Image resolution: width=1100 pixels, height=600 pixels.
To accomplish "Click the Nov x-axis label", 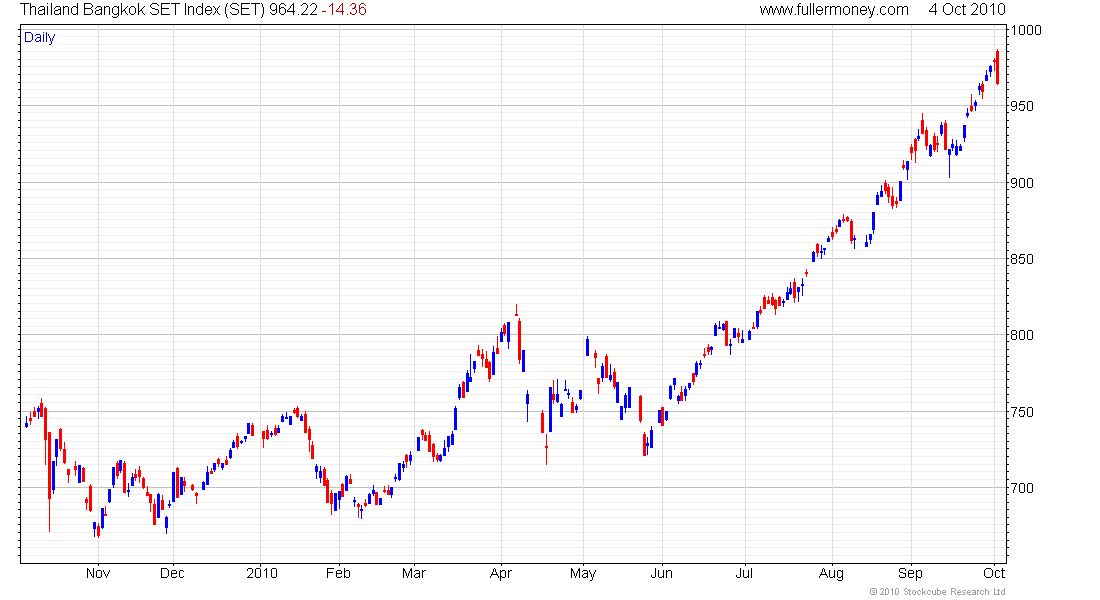I will point(98,573).
